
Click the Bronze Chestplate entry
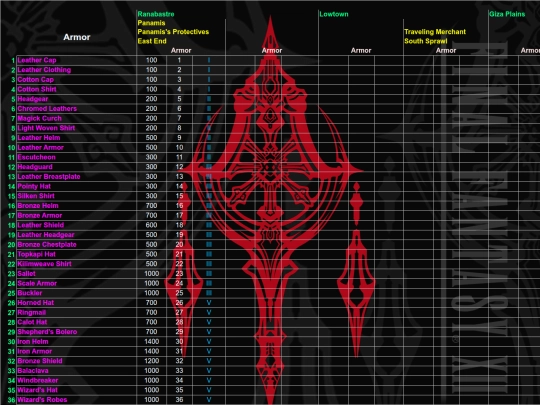(x=47, y=245)
